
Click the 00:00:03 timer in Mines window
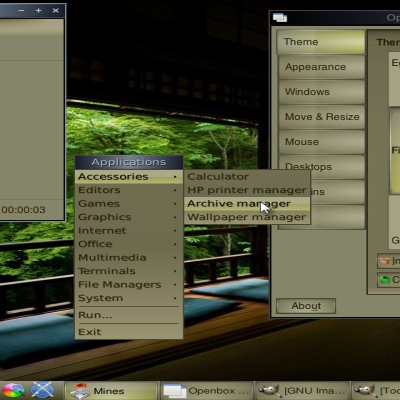(23, 210)
